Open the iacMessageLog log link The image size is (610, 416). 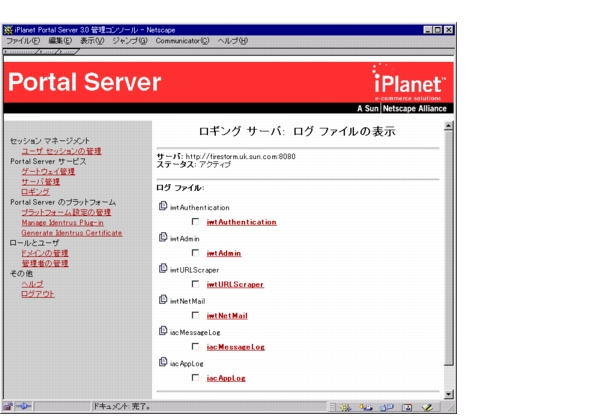point(236,347)
